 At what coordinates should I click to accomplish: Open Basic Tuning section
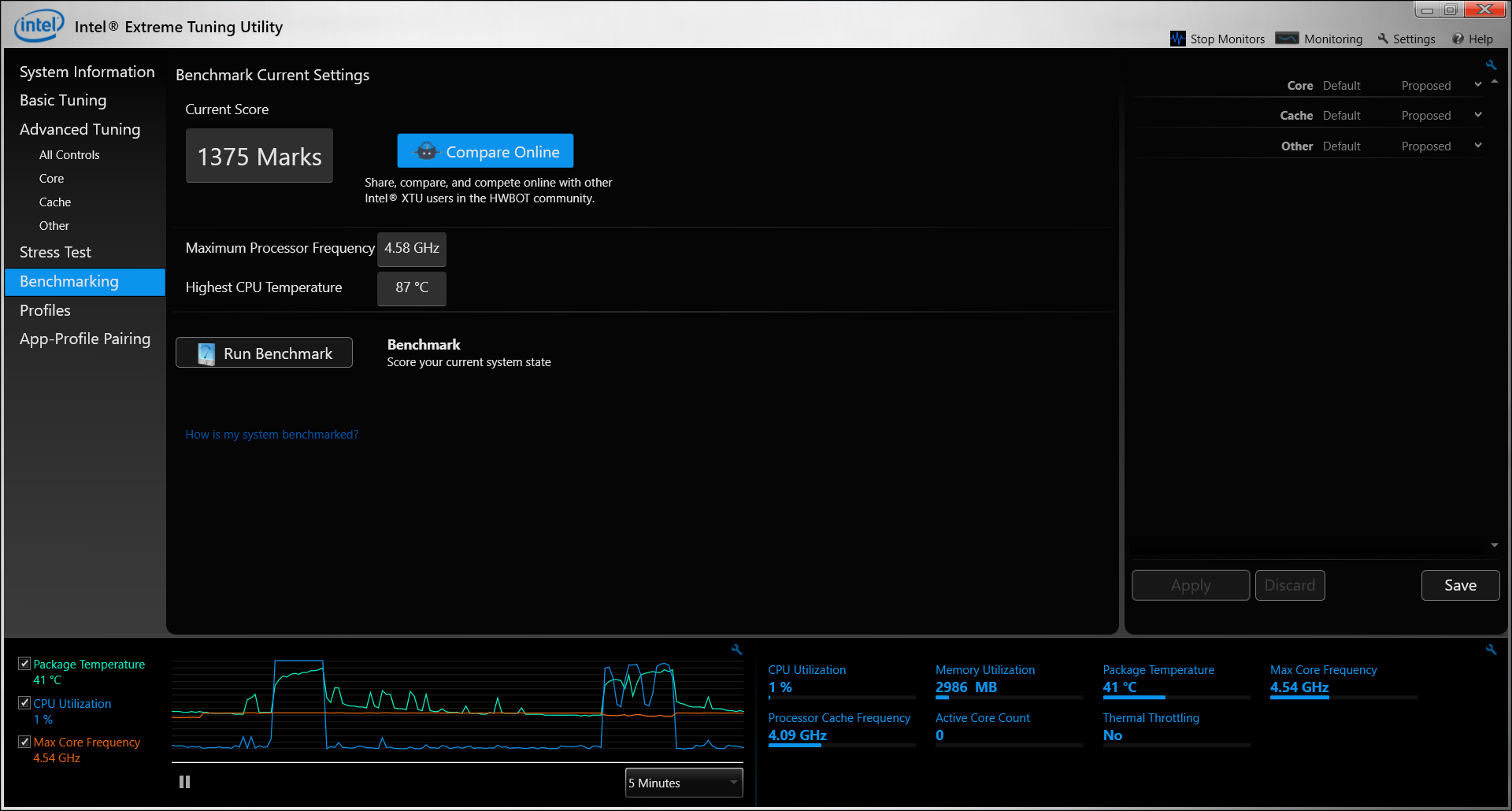[63, 100]
